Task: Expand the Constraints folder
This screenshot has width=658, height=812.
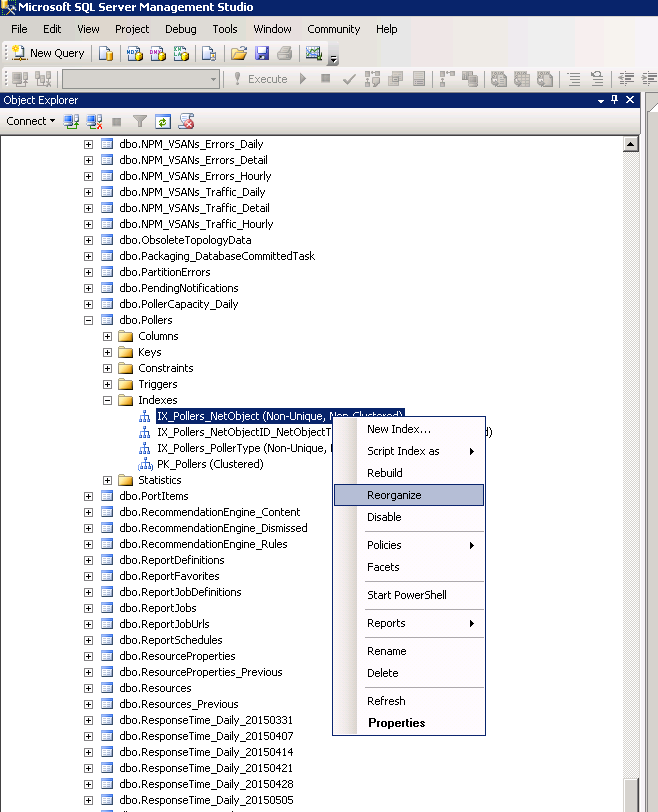Action: tap(107, 368)
